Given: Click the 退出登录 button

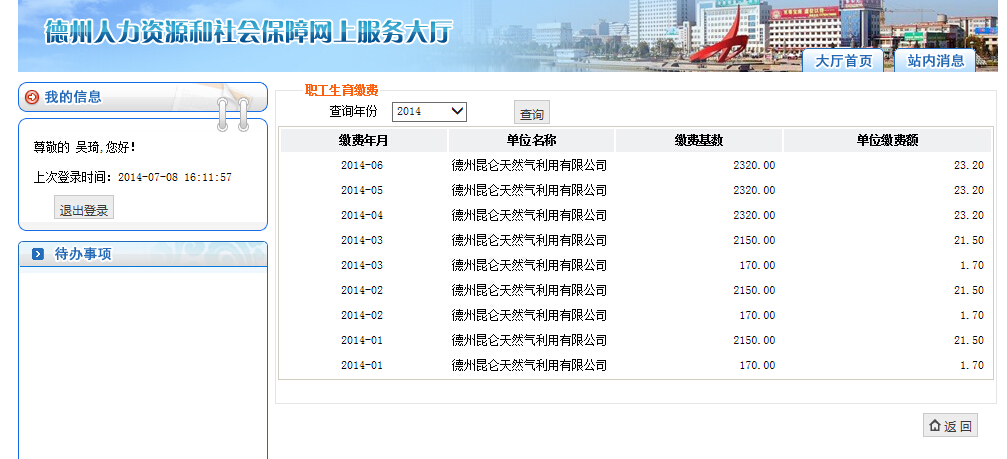Looking at the screenshot, I should (83, 207).
